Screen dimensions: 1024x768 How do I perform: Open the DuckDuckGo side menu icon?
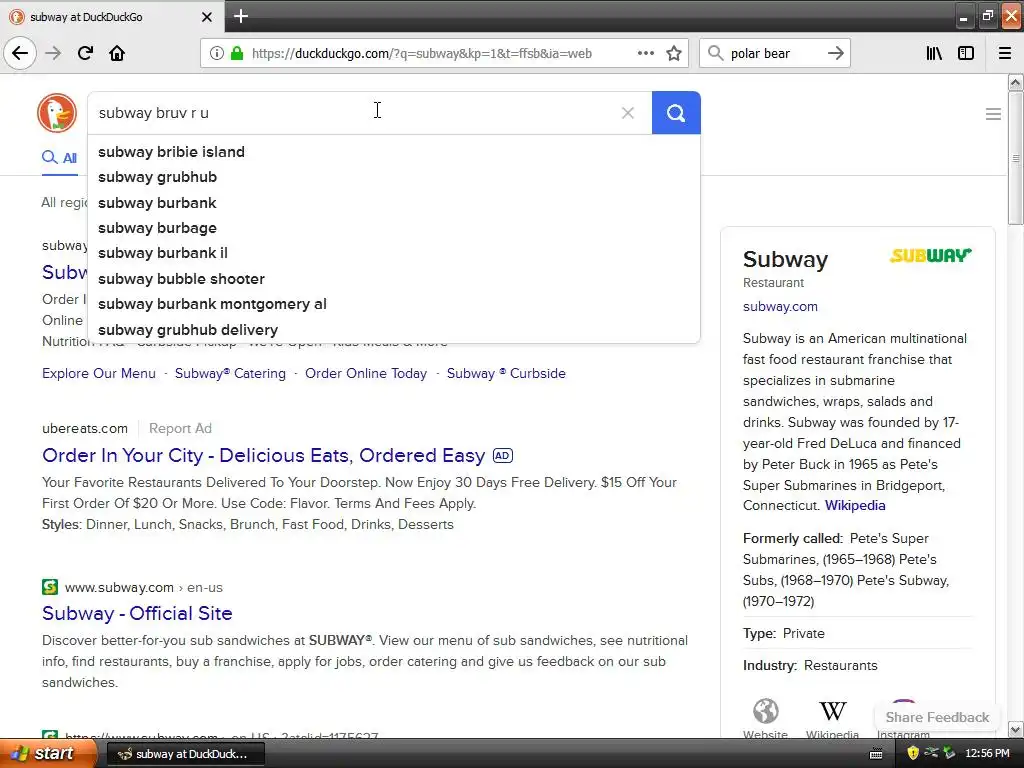tap(993, 114)
